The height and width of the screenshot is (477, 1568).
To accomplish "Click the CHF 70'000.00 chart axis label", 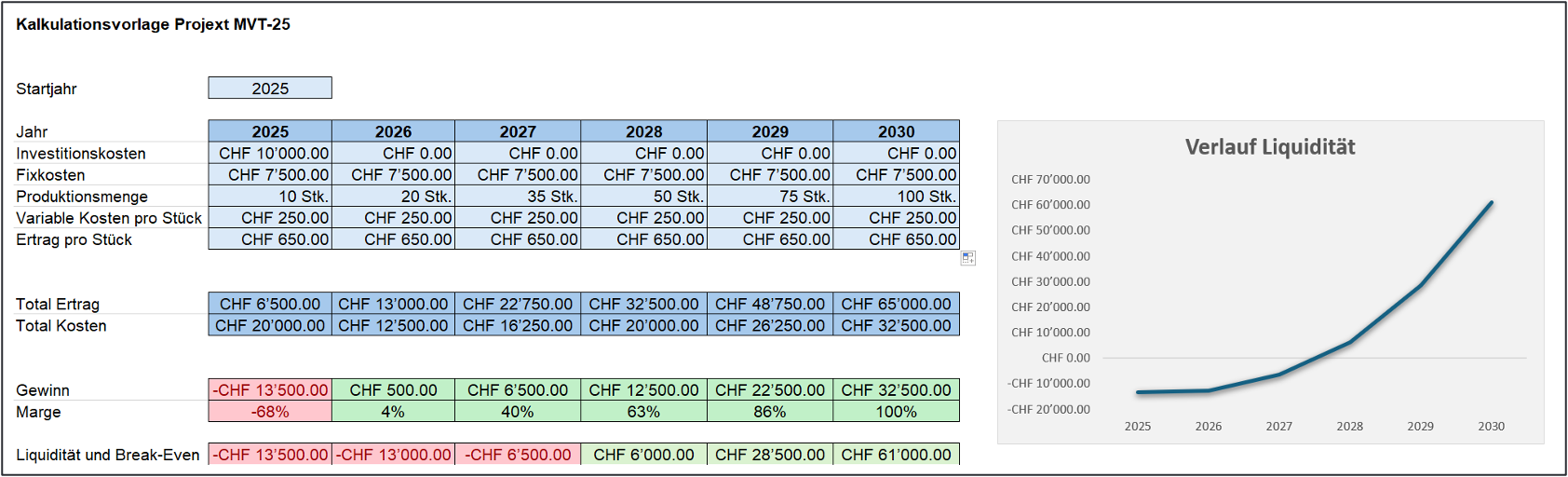I will pyautogui.click(x=1050, y=180).
